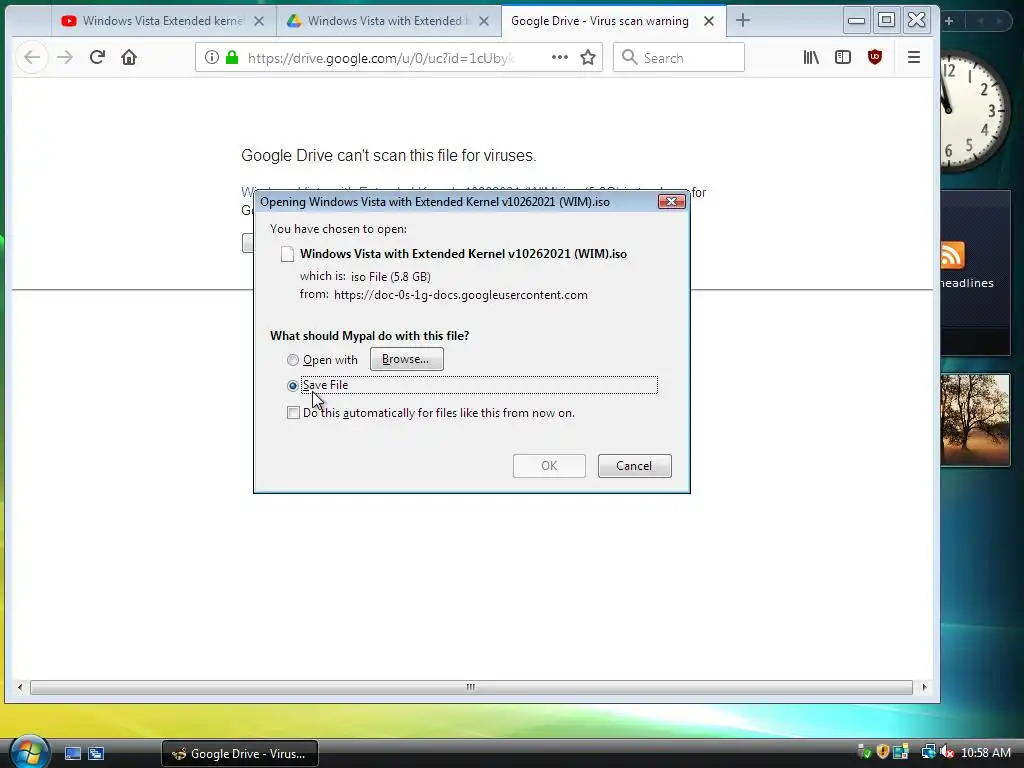The height and width of the screenshot is (768, 1024).
Task: Close the Google Drive Windows Vista tab
Action: pyautogui.click(x=484, y=21)
